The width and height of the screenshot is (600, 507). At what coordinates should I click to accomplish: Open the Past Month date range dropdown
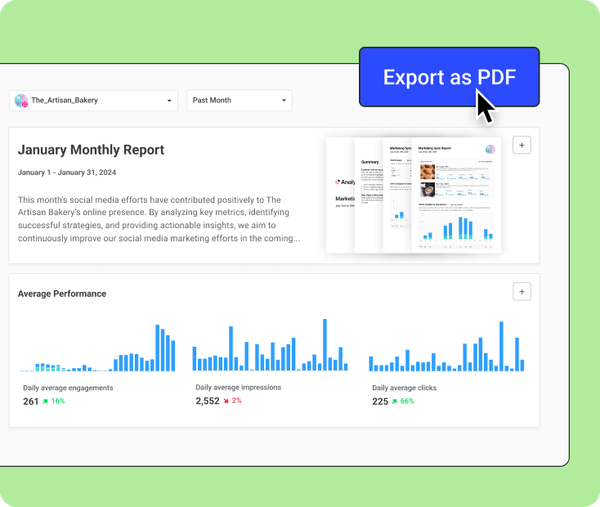pos(240,101)
